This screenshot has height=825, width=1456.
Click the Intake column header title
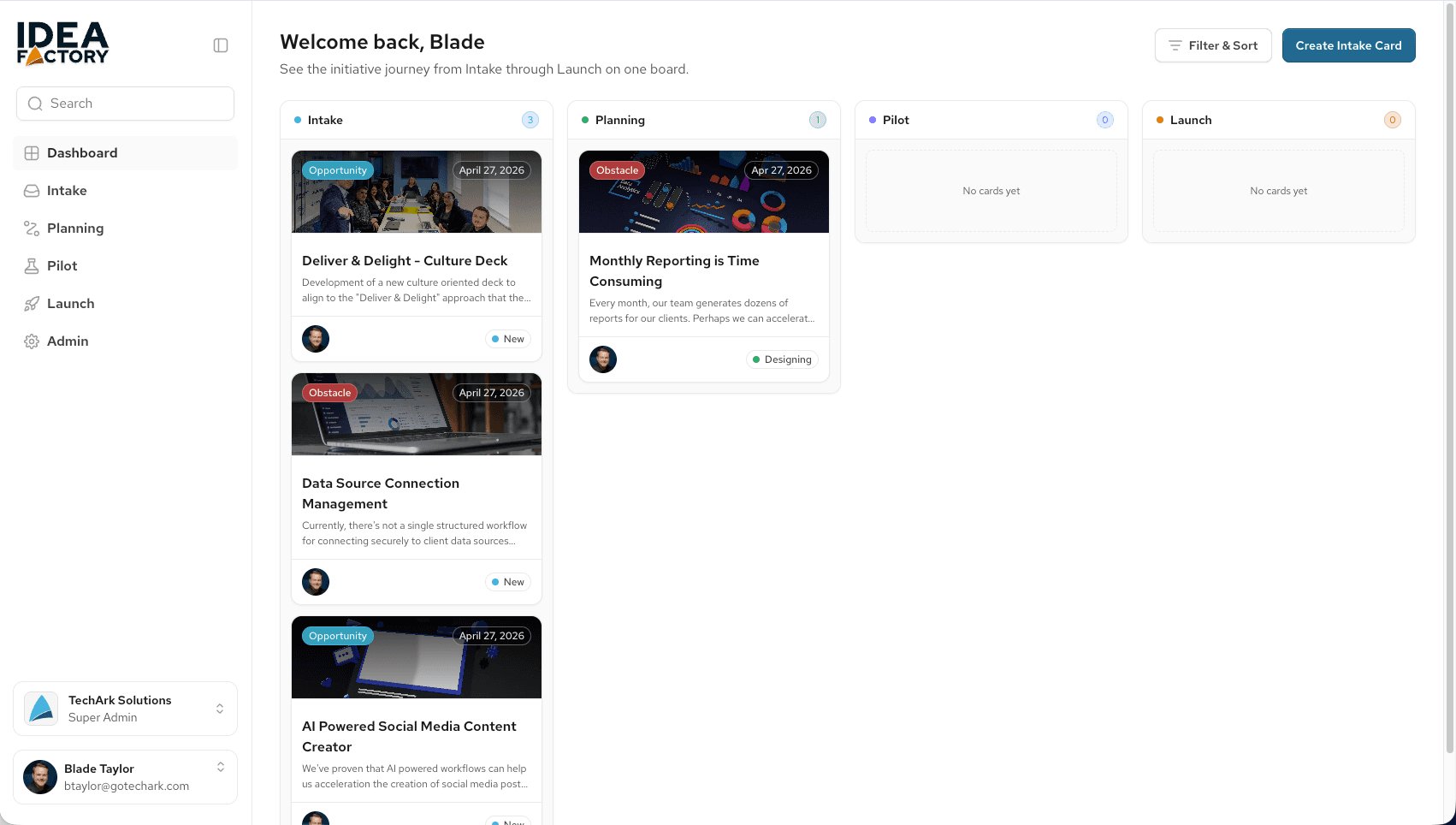(325, 120)
